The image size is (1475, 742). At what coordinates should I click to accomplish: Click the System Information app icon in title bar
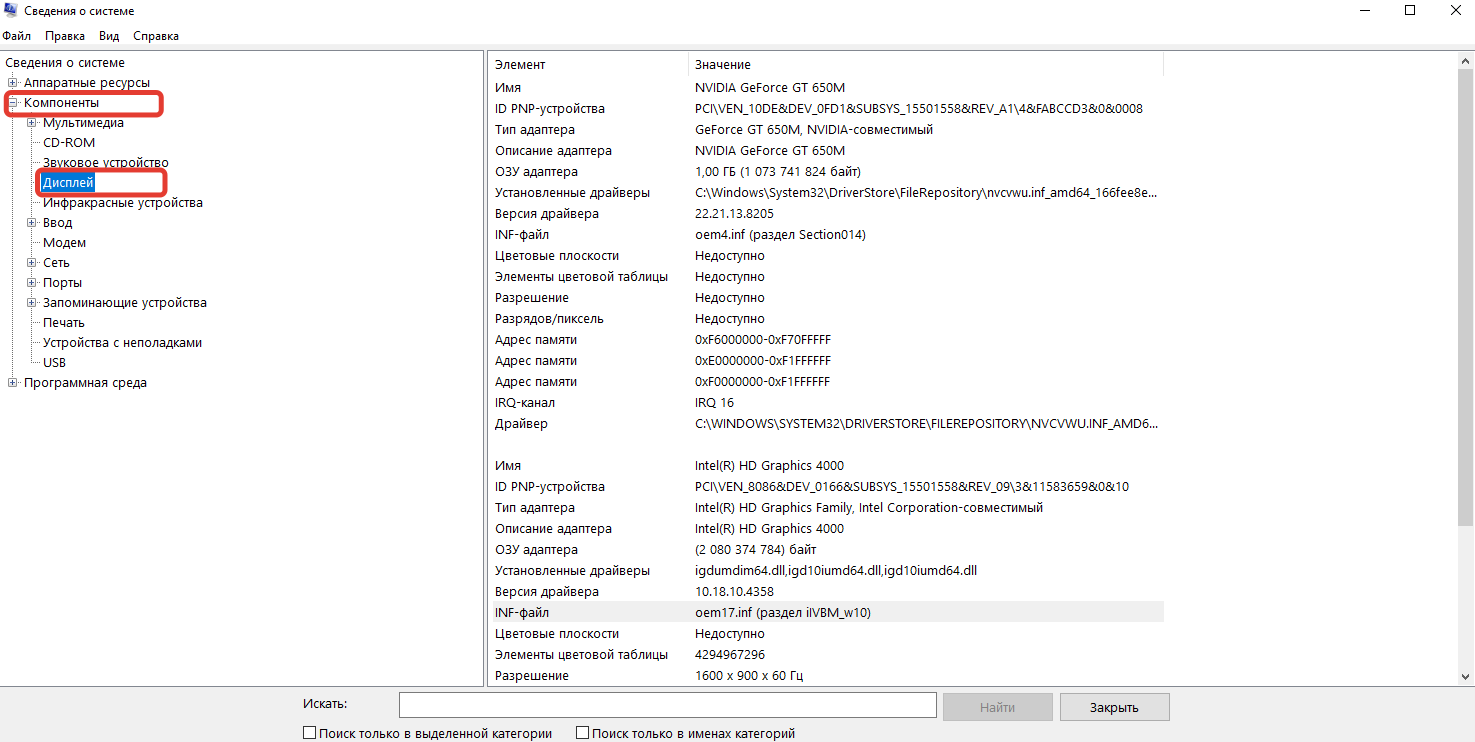[x=10, y=11]
